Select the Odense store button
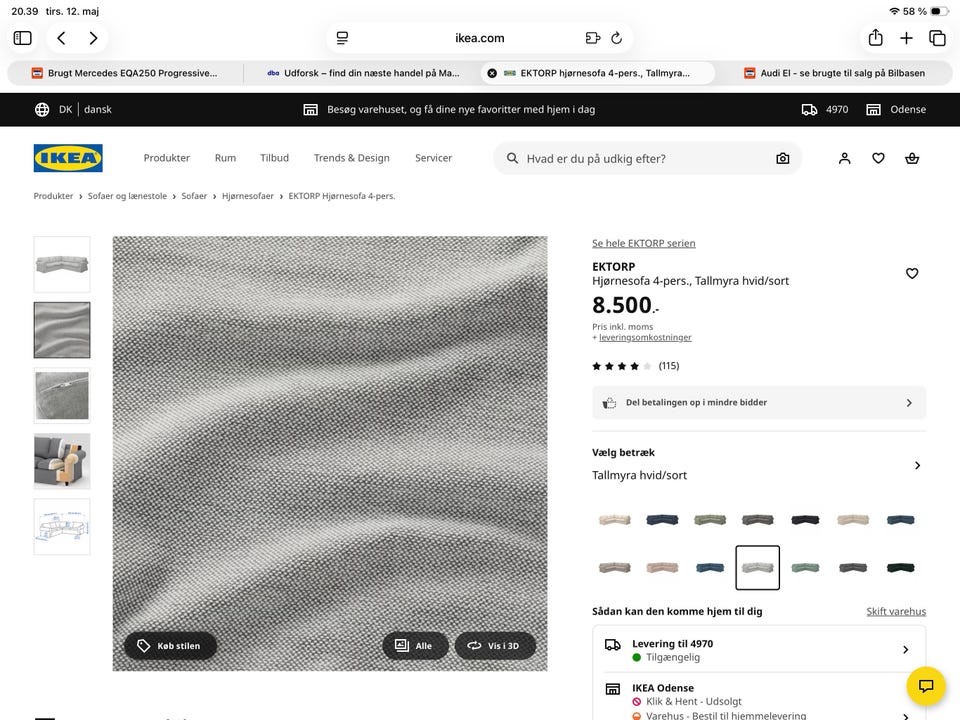Viewport: 960px width, 720px height. 896,110
